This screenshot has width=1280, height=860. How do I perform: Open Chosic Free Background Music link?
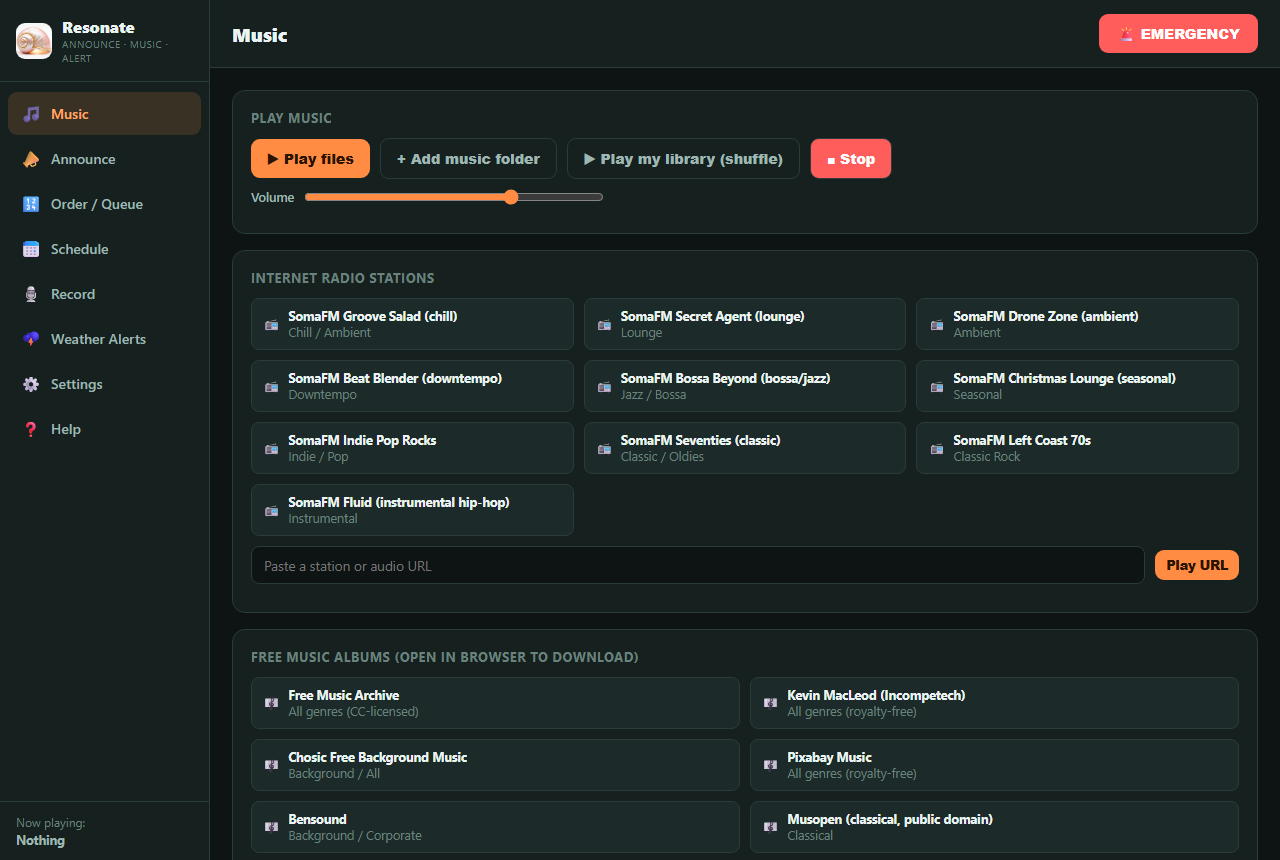point(495,765)
